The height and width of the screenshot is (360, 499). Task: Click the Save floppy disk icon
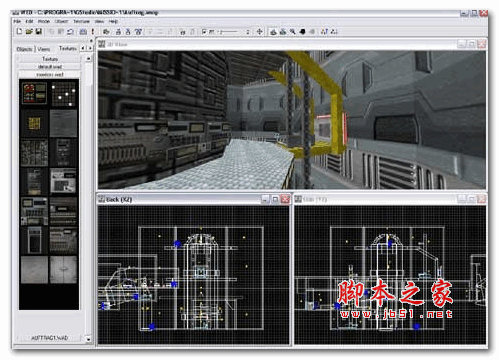pos(39,31)
